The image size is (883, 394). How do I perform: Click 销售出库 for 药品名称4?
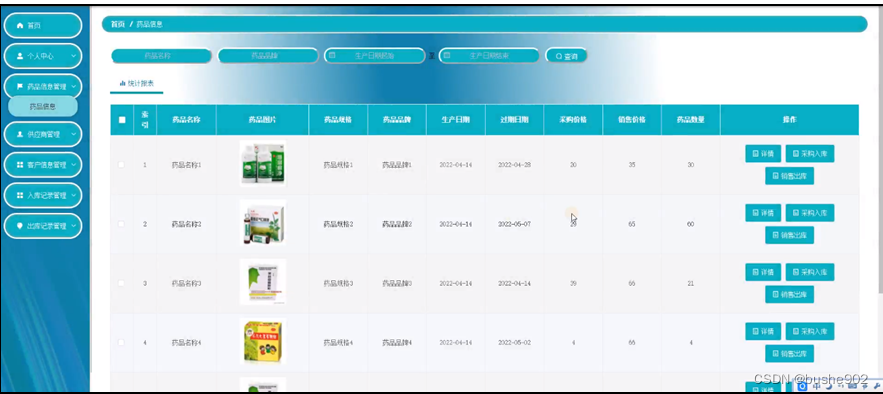coord(790,353)
